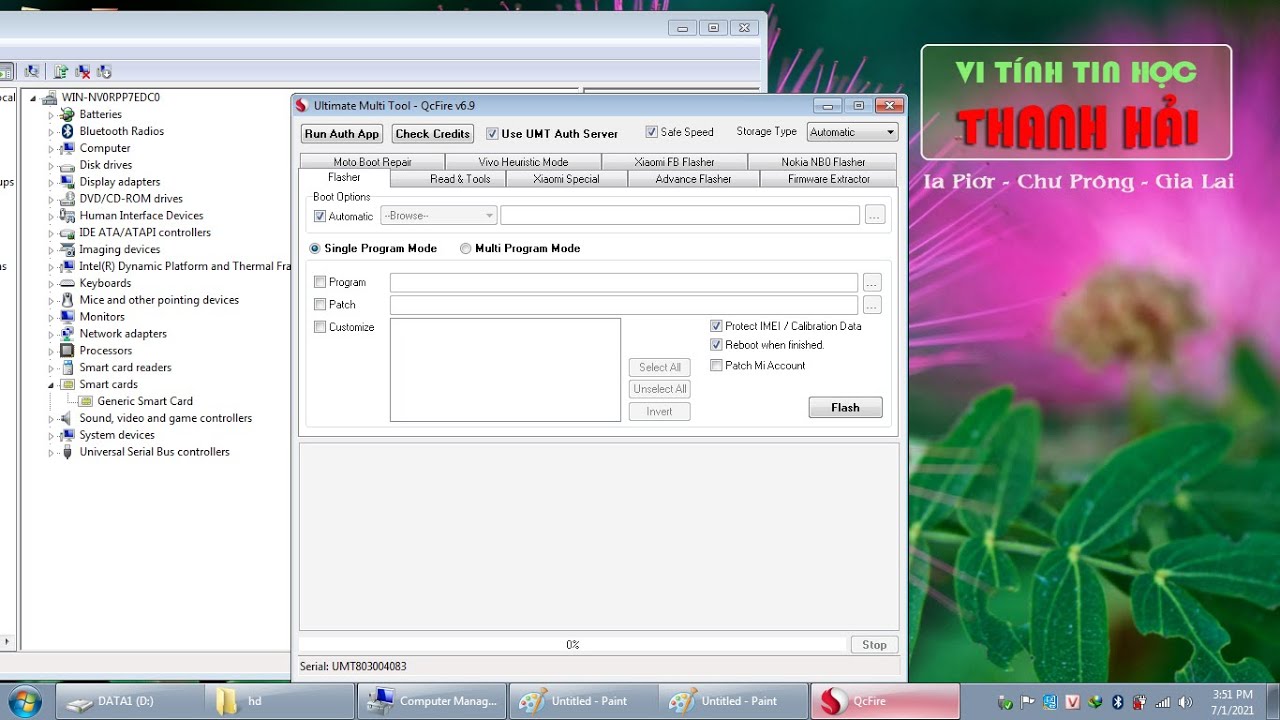Expand the Display adapters tree node

pyautogui.click(x=51, y=182)
